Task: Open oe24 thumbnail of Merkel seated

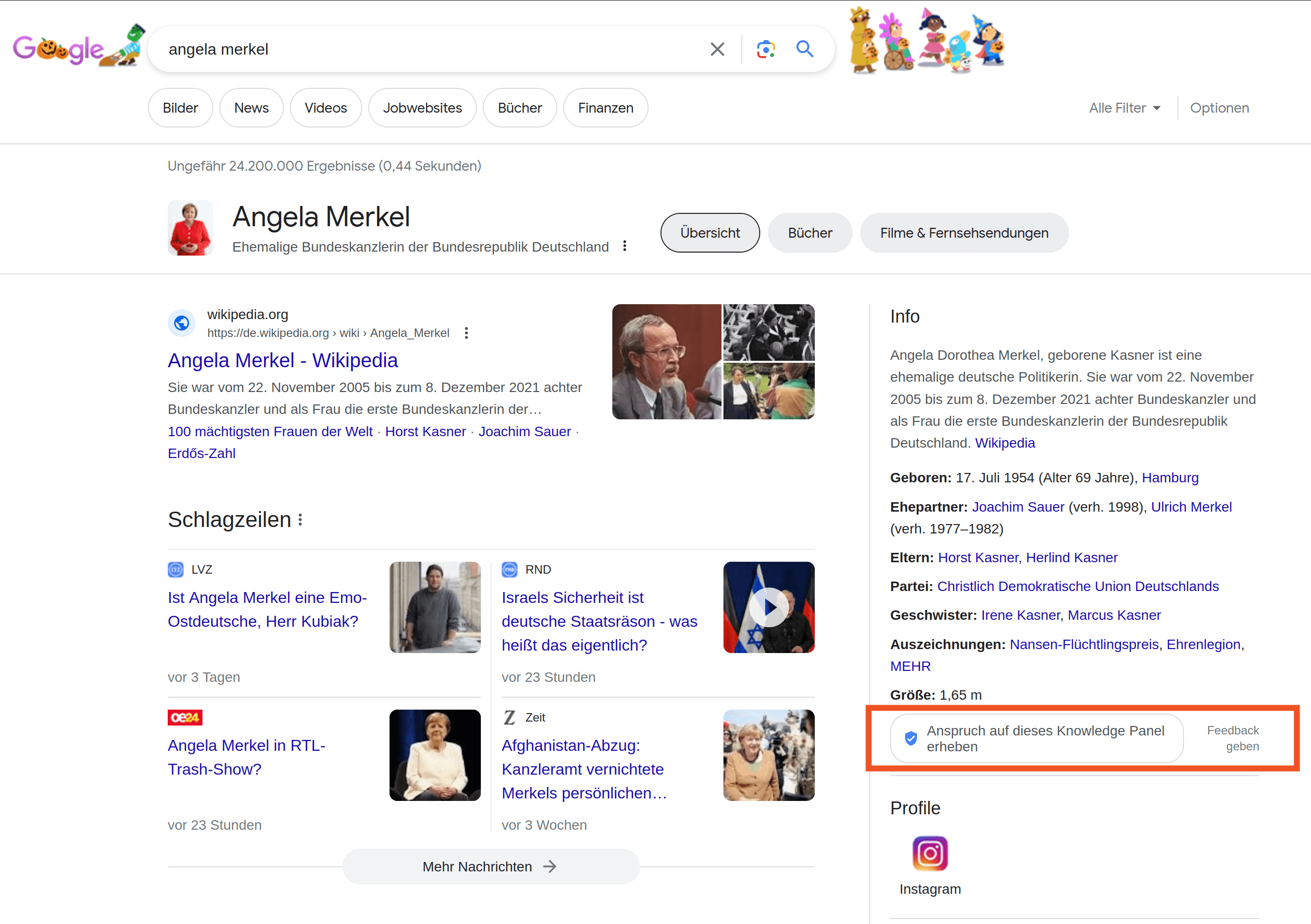Action: [x=435, y=755]
